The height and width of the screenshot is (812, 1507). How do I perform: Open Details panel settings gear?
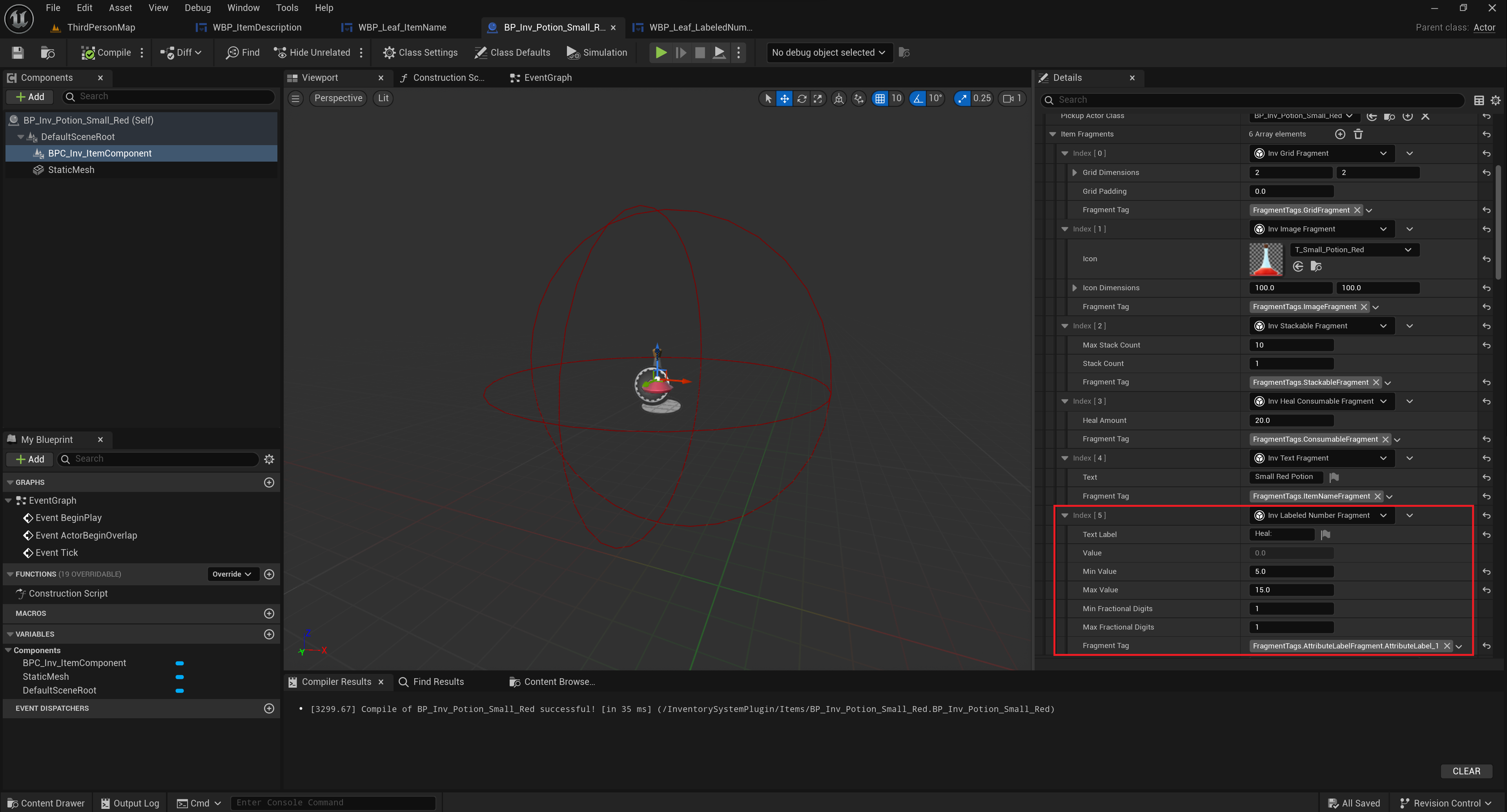(x=1495, y=100)
